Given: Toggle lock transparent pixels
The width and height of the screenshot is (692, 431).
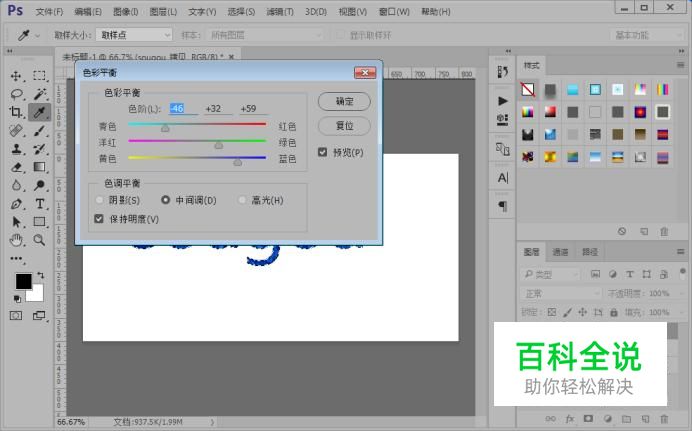Looking at the screenshot, I should 552,312.
